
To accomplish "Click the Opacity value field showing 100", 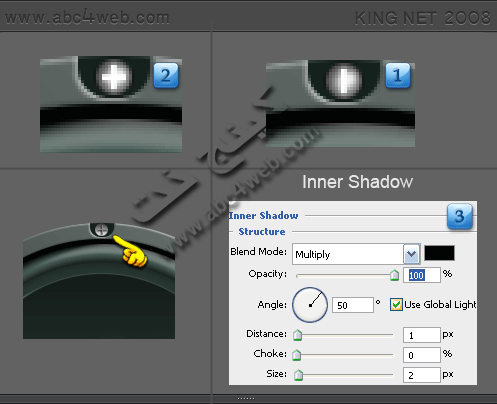I will pyautogui.click(x=422, y=275).
